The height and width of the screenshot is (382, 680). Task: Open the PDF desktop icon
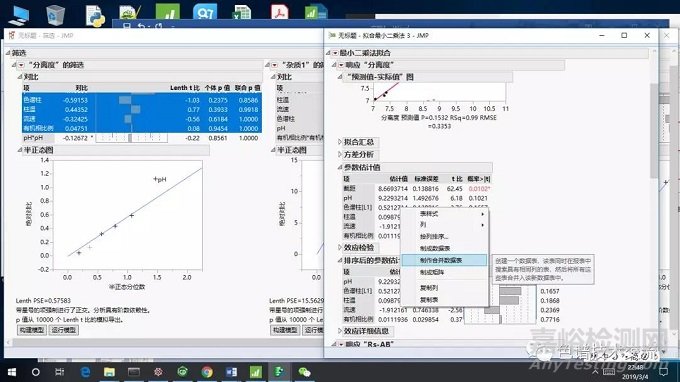click(x=280, y=12)
